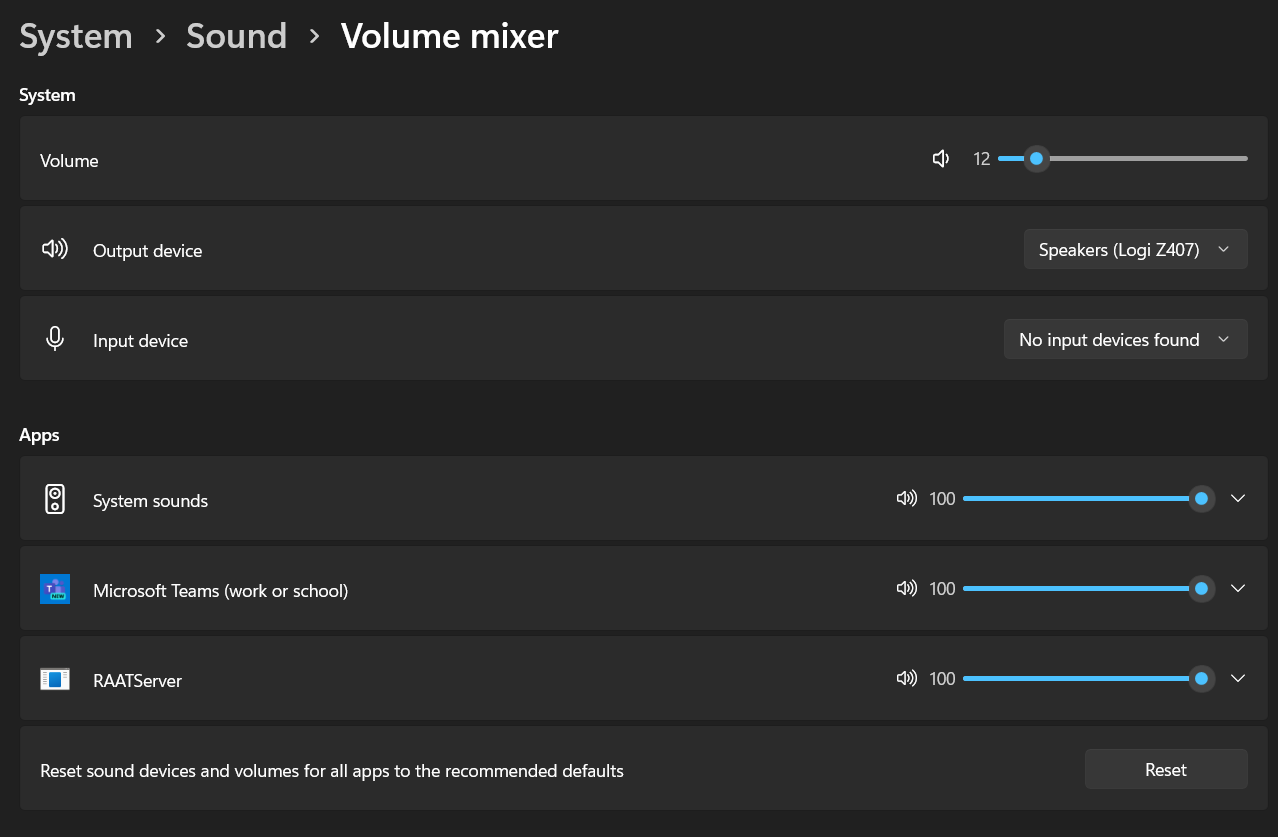Open Sound settings from the breadcrumb
The height and width of the screenshot is (837, 1278).
pos(236,36)
